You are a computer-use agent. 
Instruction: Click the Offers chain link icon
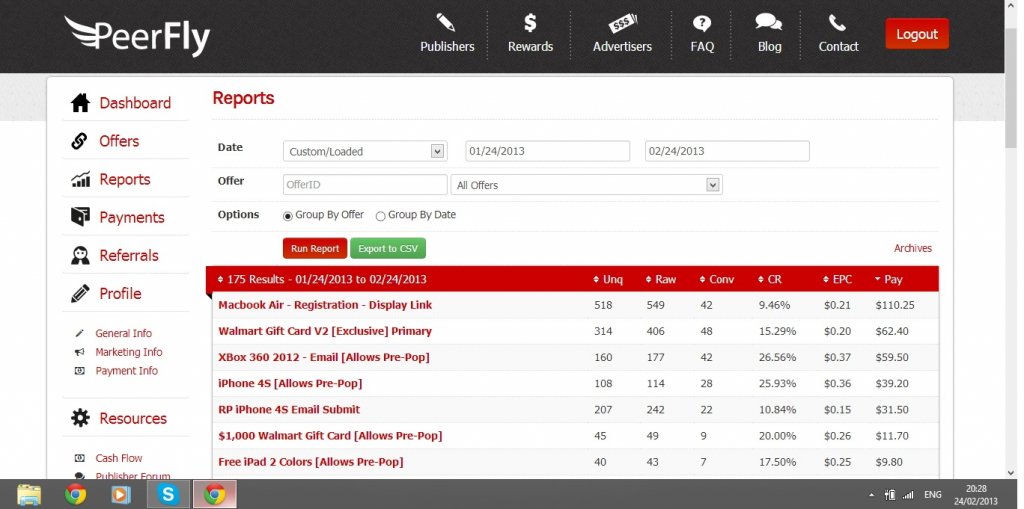tap(80, 141)
